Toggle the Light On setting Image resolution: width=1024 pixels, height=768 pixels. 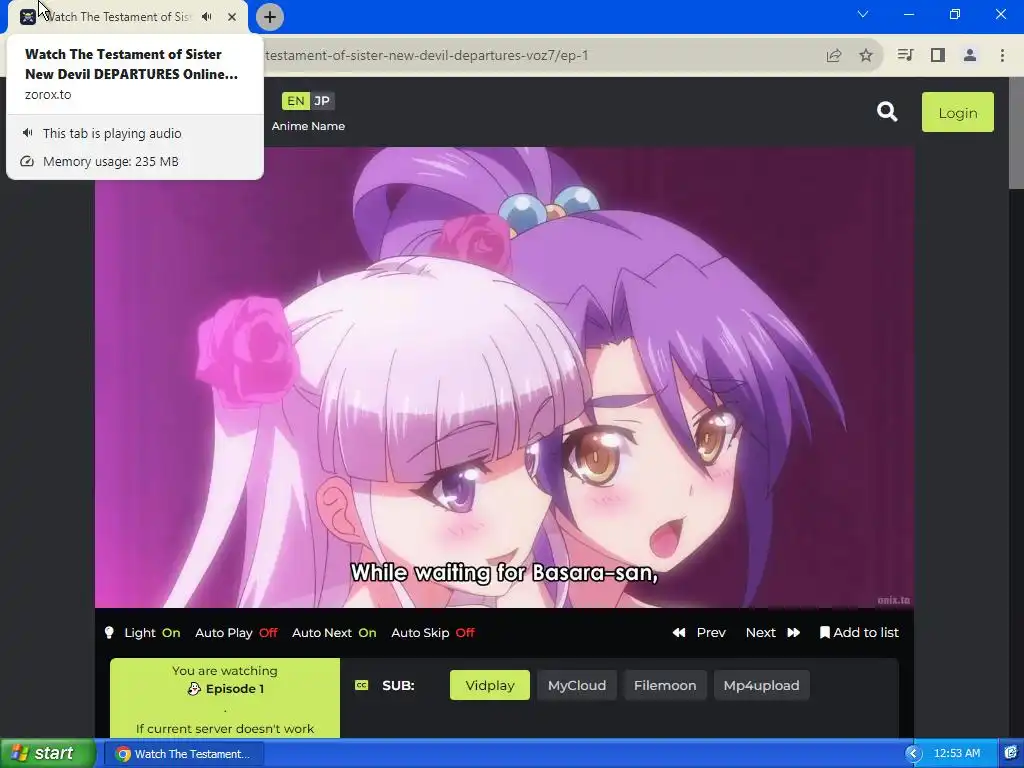pyautogui.click(x=152, y=632)
